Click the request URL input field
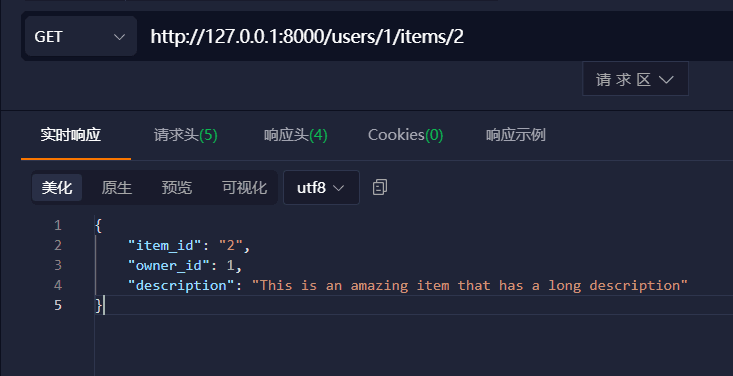Screen dimensions: 733x376 435,36
